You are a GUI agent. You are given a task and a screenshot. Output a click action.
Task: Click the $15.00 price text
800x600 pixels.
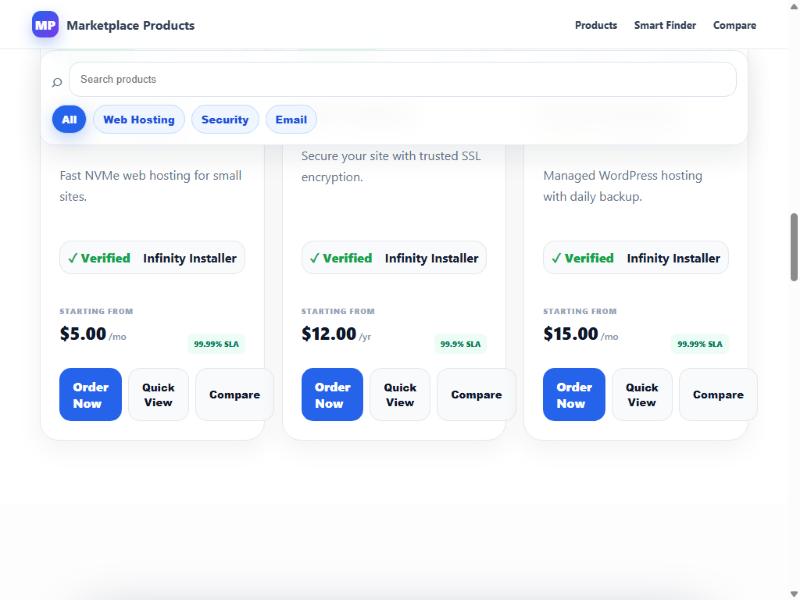(570, 334)
